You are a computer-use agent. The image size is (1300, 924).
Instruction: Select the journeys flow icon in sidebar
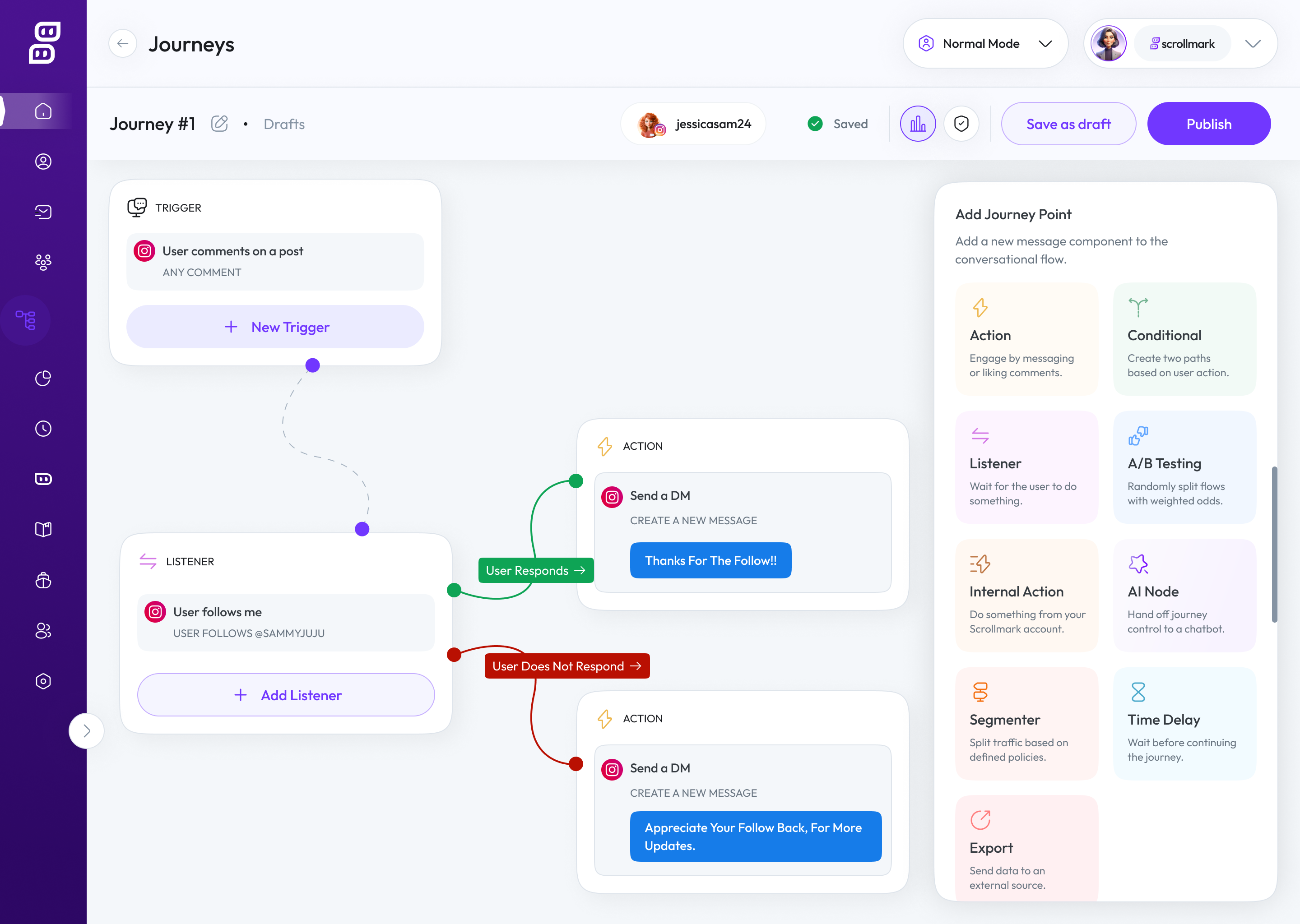26,320
